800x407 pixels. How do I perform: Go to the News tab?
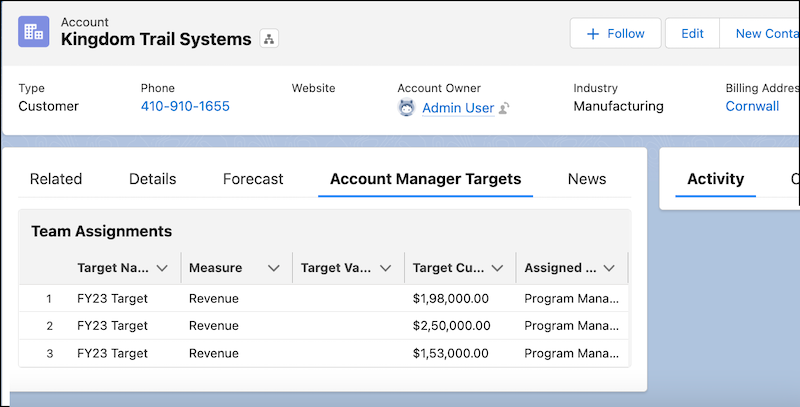(x=587, y=179)
